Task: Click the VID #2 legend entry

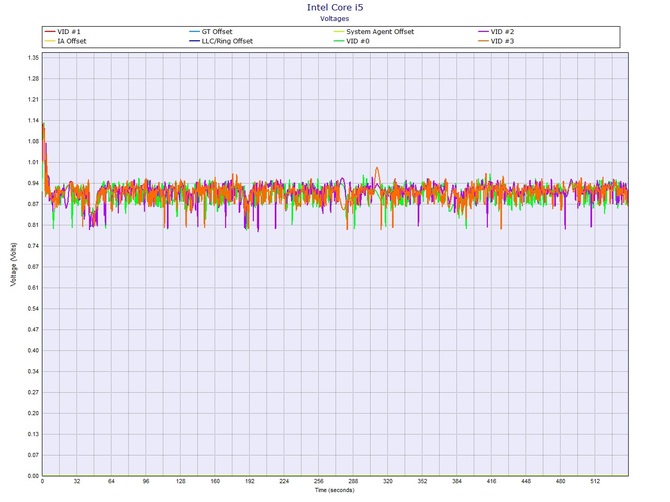Action: click(496, 32)
